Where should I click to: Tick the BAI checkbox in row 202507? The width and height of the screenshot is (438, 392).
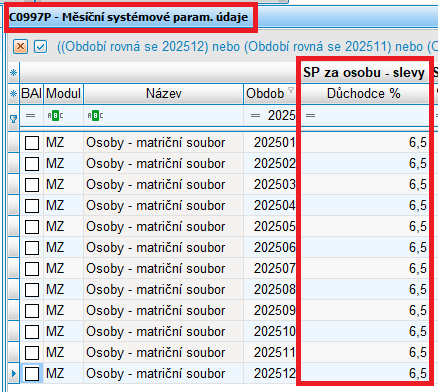pyautogui.click(x=32, y=269)
